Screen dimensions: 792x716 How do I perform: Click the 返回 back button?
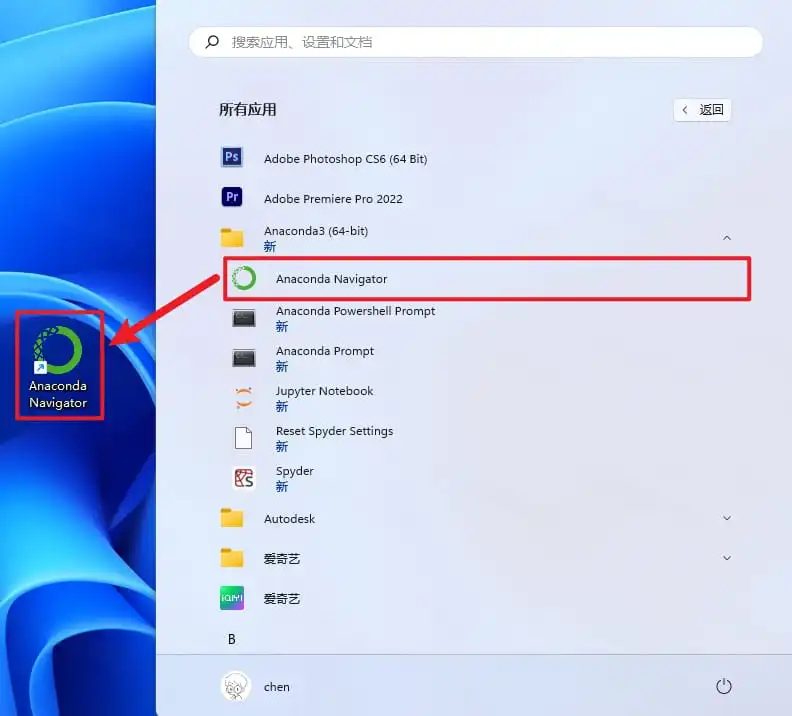(702, 110)
